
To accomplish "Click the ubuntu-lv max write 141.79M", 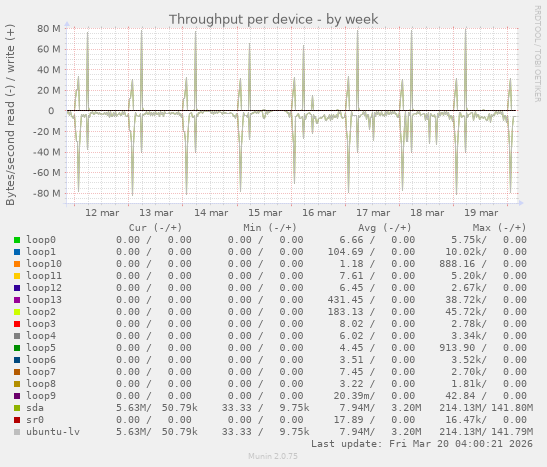I will [512, 431].
